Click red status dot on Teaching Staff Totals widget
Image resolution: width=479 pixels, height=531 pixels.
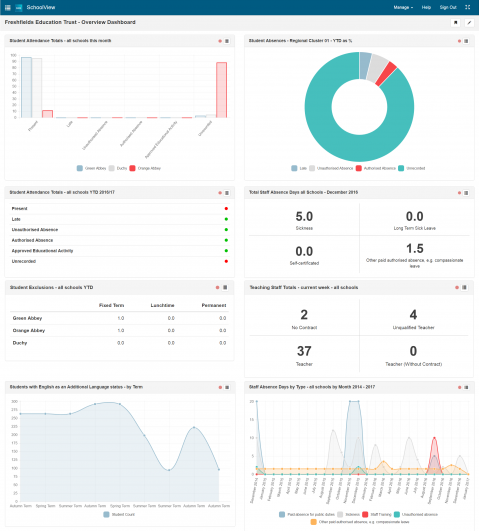point(457,288)
